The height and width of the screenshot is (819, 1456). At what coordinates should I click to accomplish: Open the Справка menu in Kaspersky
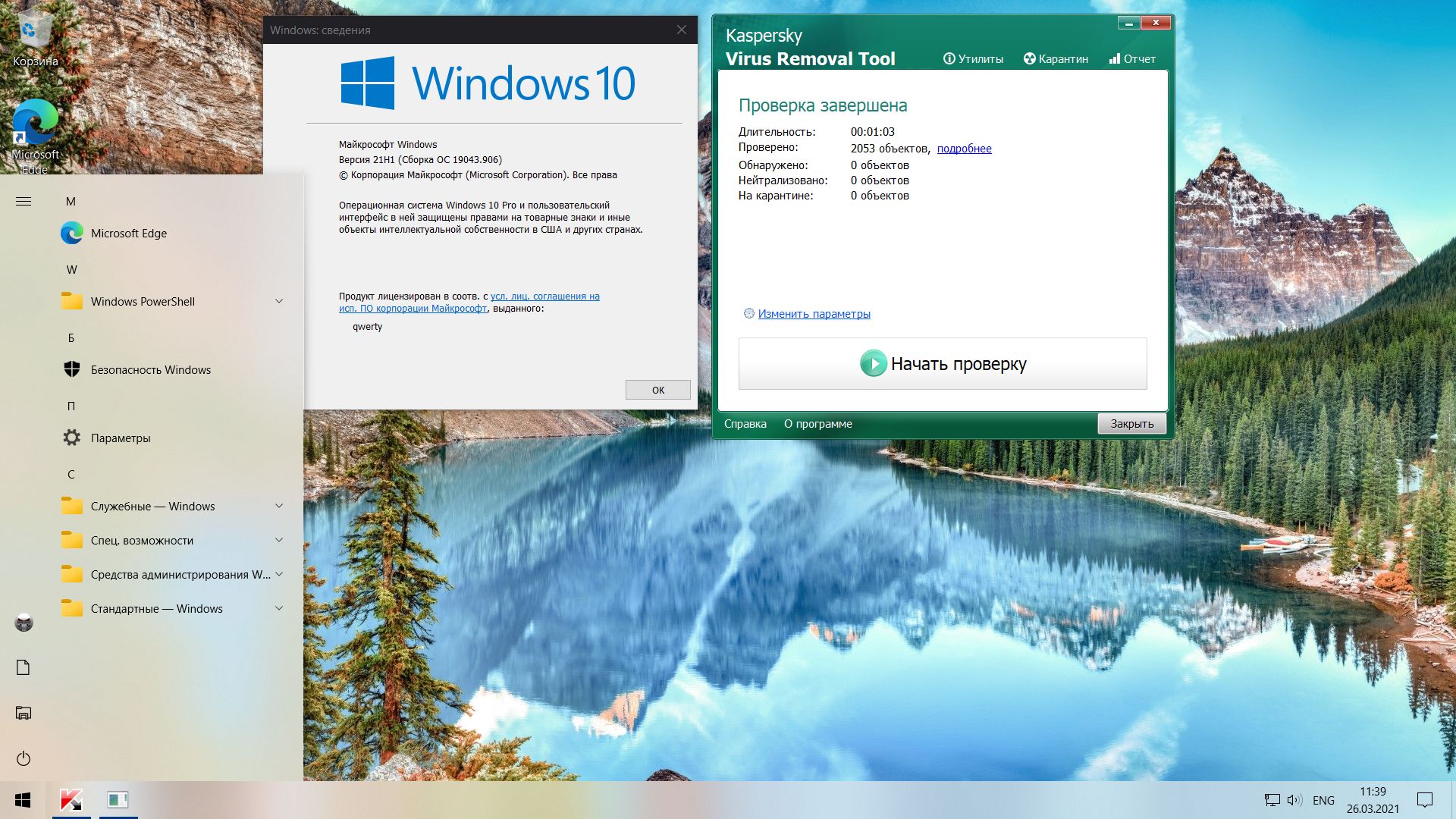point(745,424)
